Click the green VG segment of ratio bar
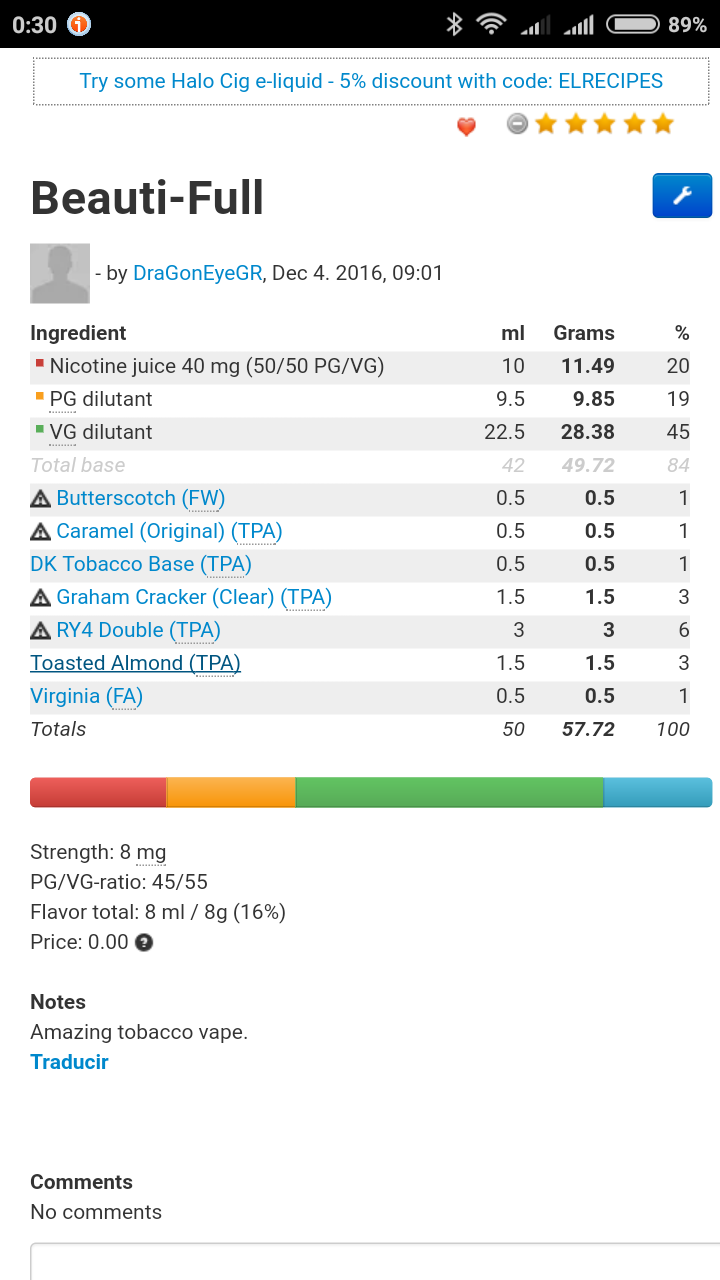The image size is (720, 1280). (x=449, y=792)
